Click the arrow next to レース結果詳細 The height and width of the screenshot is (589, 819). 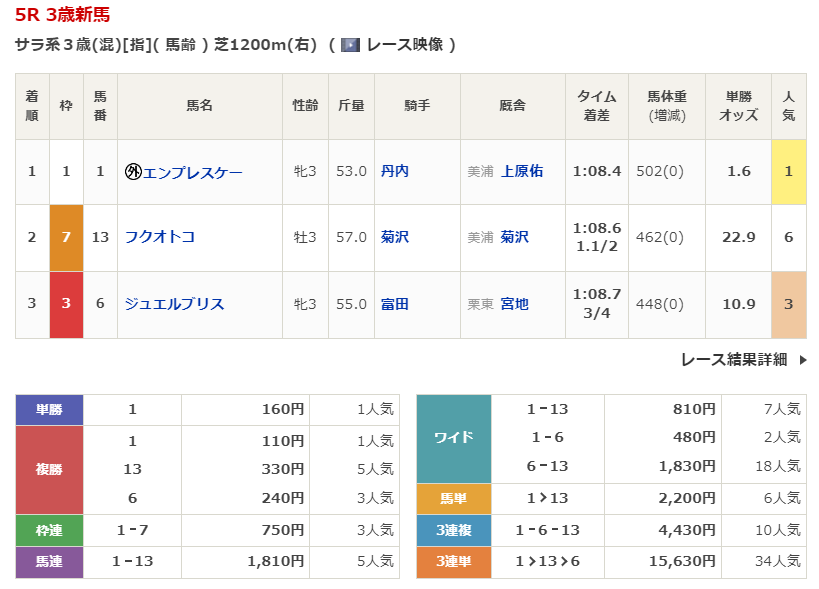tap(802, 360)
